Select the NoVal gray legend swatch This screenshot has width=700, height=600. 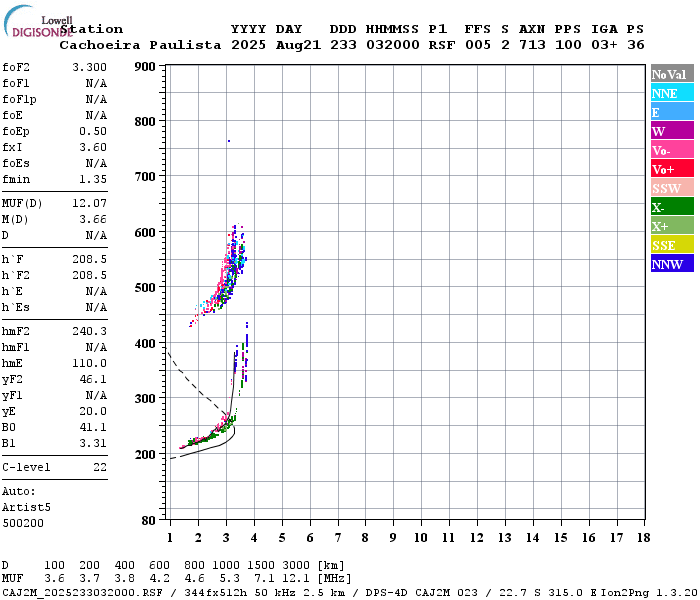point(672,73)
